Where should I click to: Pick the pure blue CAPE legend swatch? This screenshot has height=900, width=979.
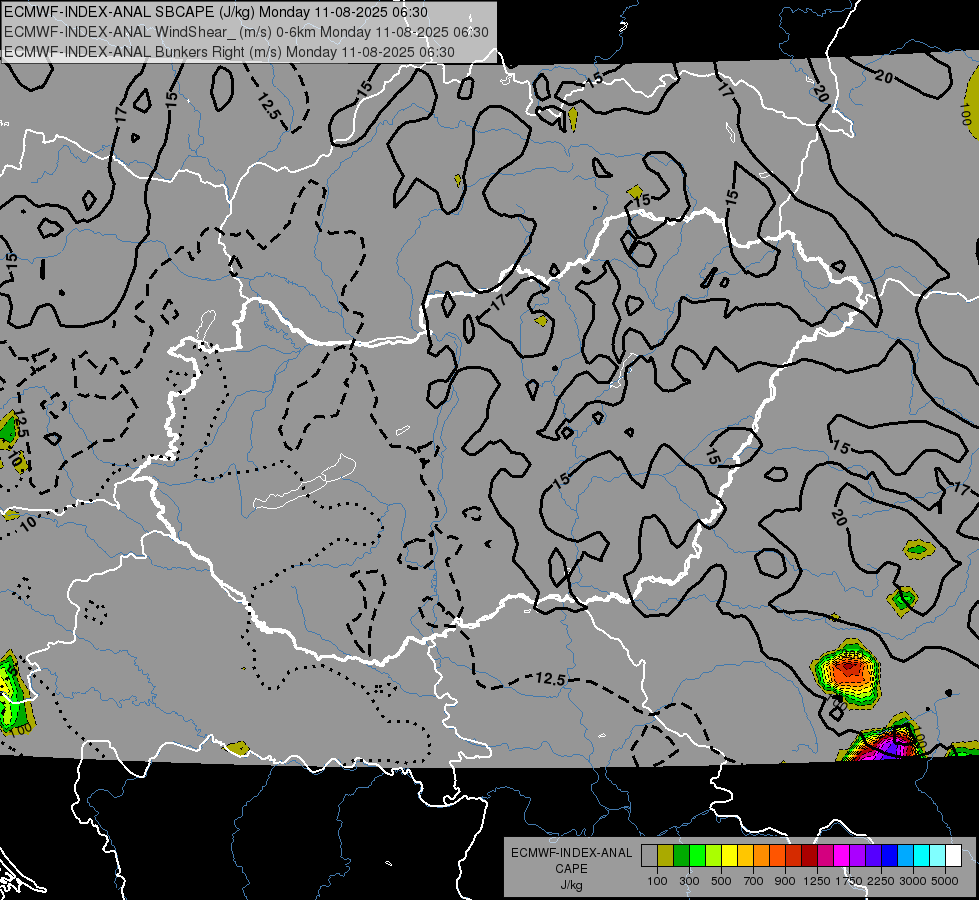pyautogui.click(x=889, y=856)
